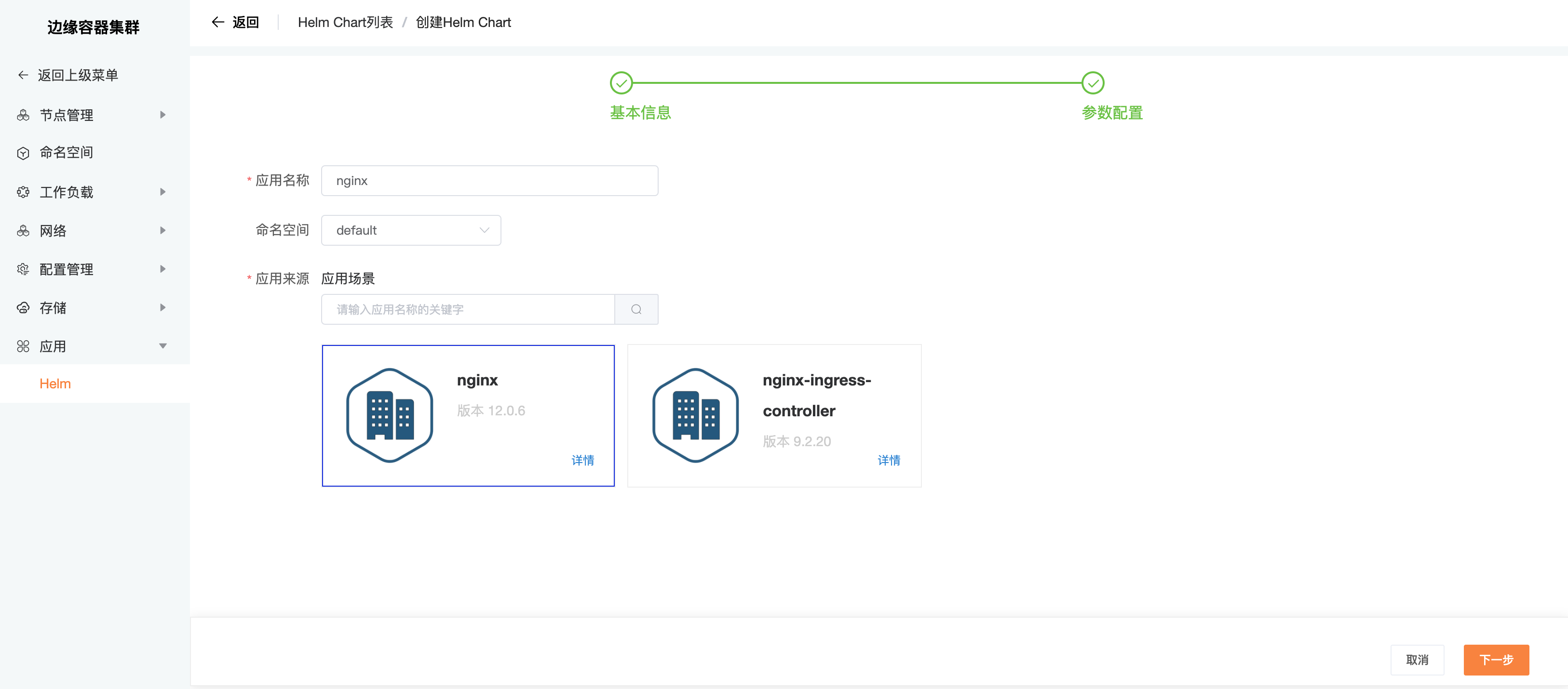1568x689 pixels.
Task: Open 存储 menu item
Action: click(95, 308)
